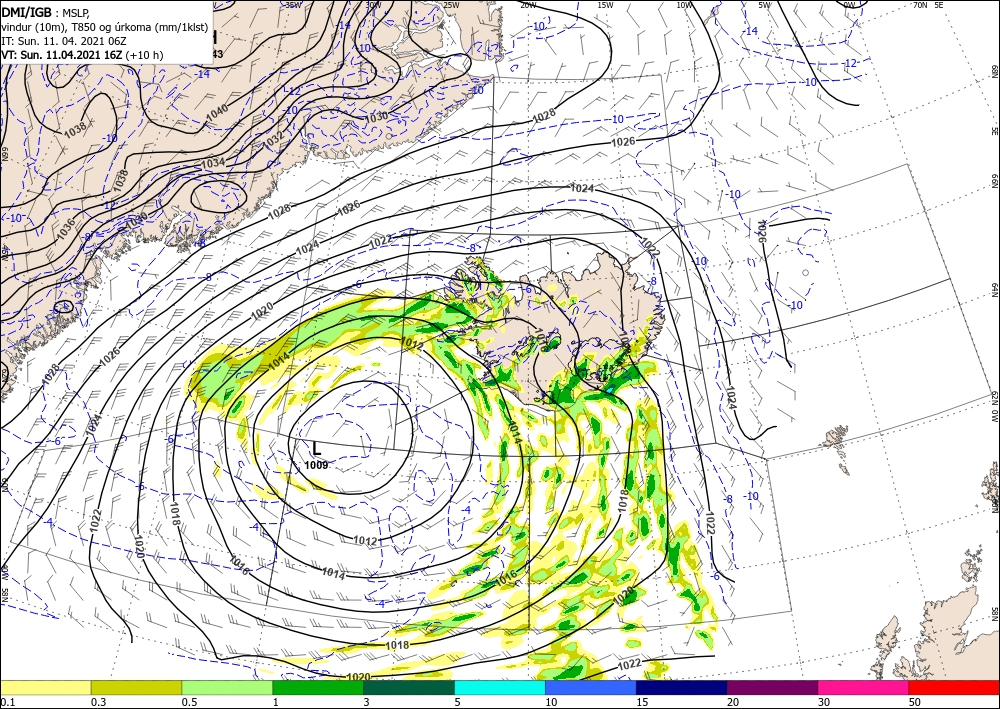Click the cyan 5 mm legend swatch
Viewport: 1000px width, 709px height.
point(500,687)
